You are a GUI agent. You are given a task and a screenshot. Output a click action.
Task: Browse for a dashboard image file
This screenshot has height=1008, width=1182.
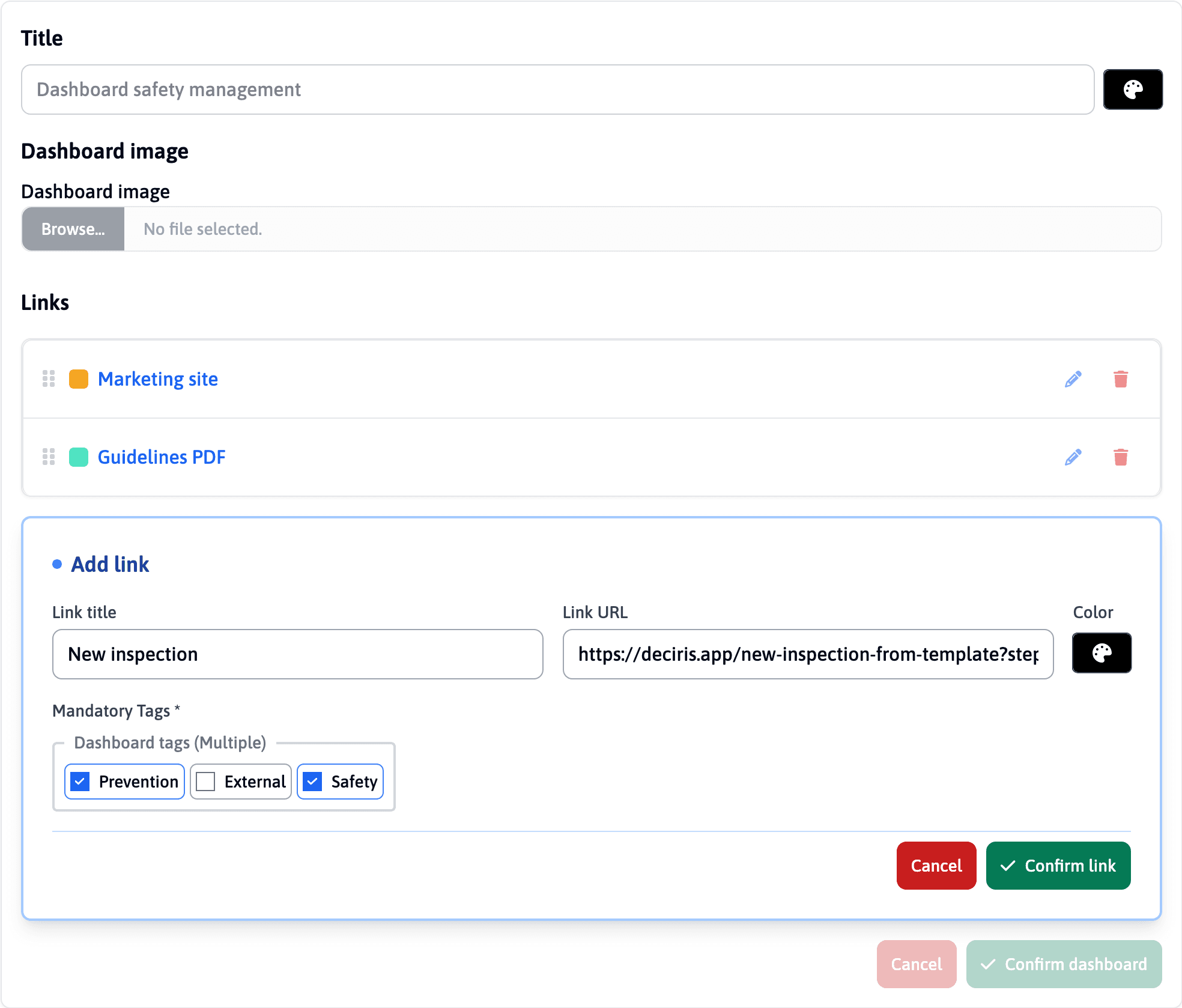pos(73,229)
